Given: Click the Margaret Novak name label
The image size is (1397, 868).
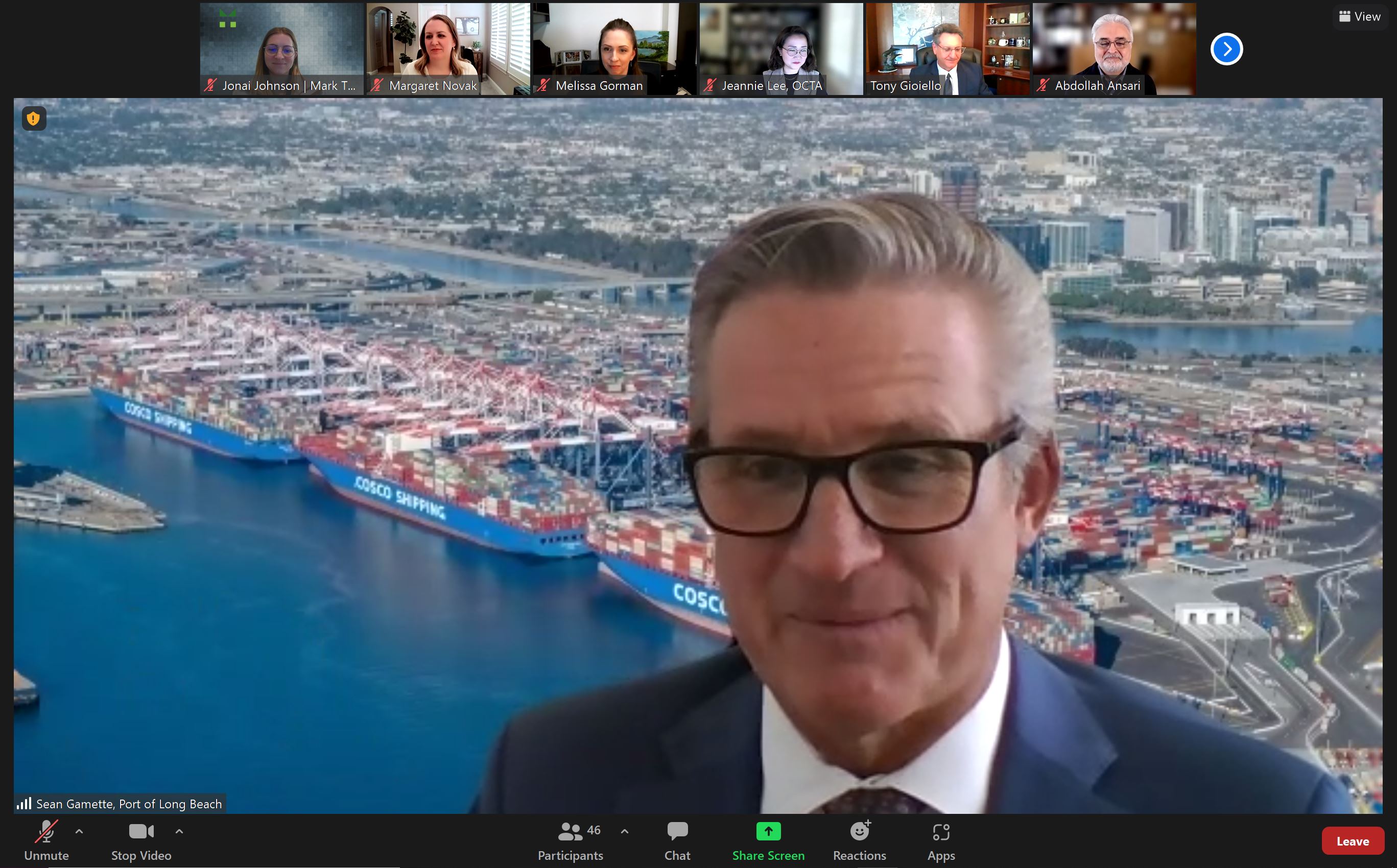Looking at the screenshot, I should click(433, 86).
